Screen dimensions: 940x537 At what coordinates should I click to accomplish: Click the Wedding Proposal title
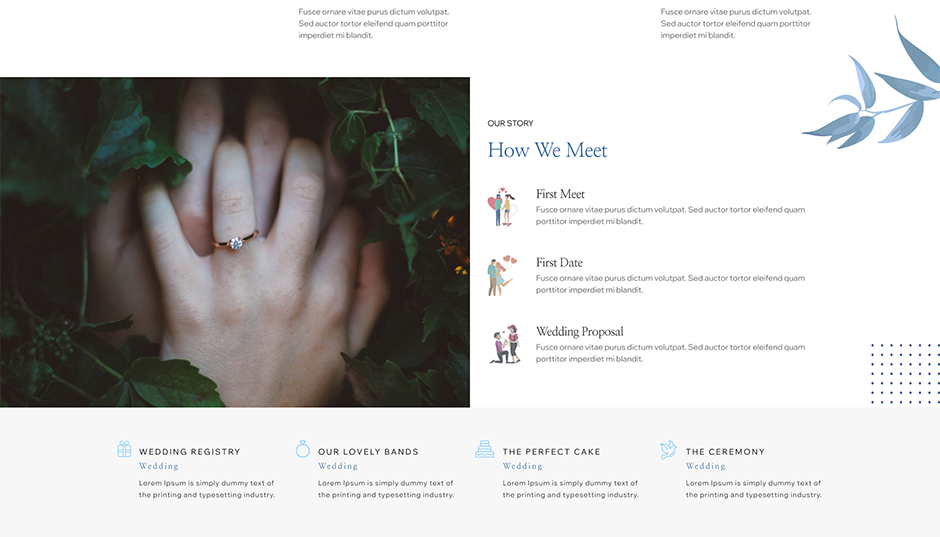[580, 331]
